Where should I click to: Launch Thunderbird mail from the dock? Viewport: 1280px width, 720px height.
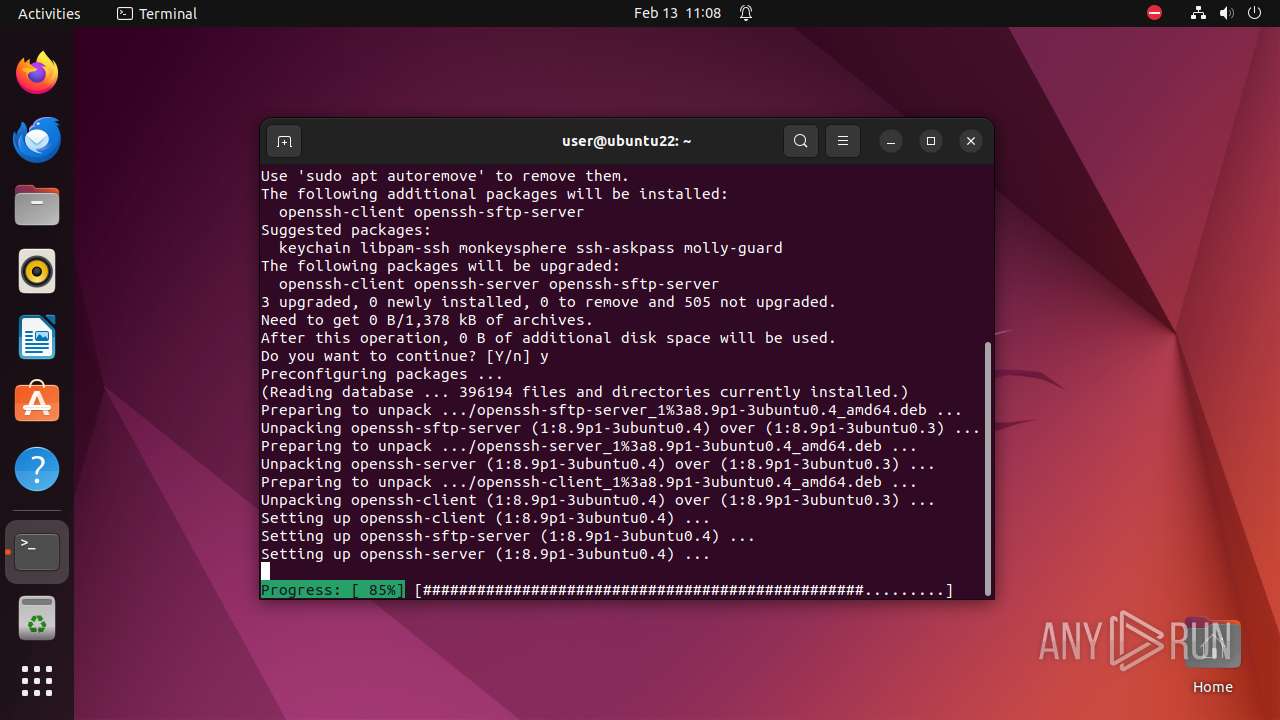coord(37,139)
